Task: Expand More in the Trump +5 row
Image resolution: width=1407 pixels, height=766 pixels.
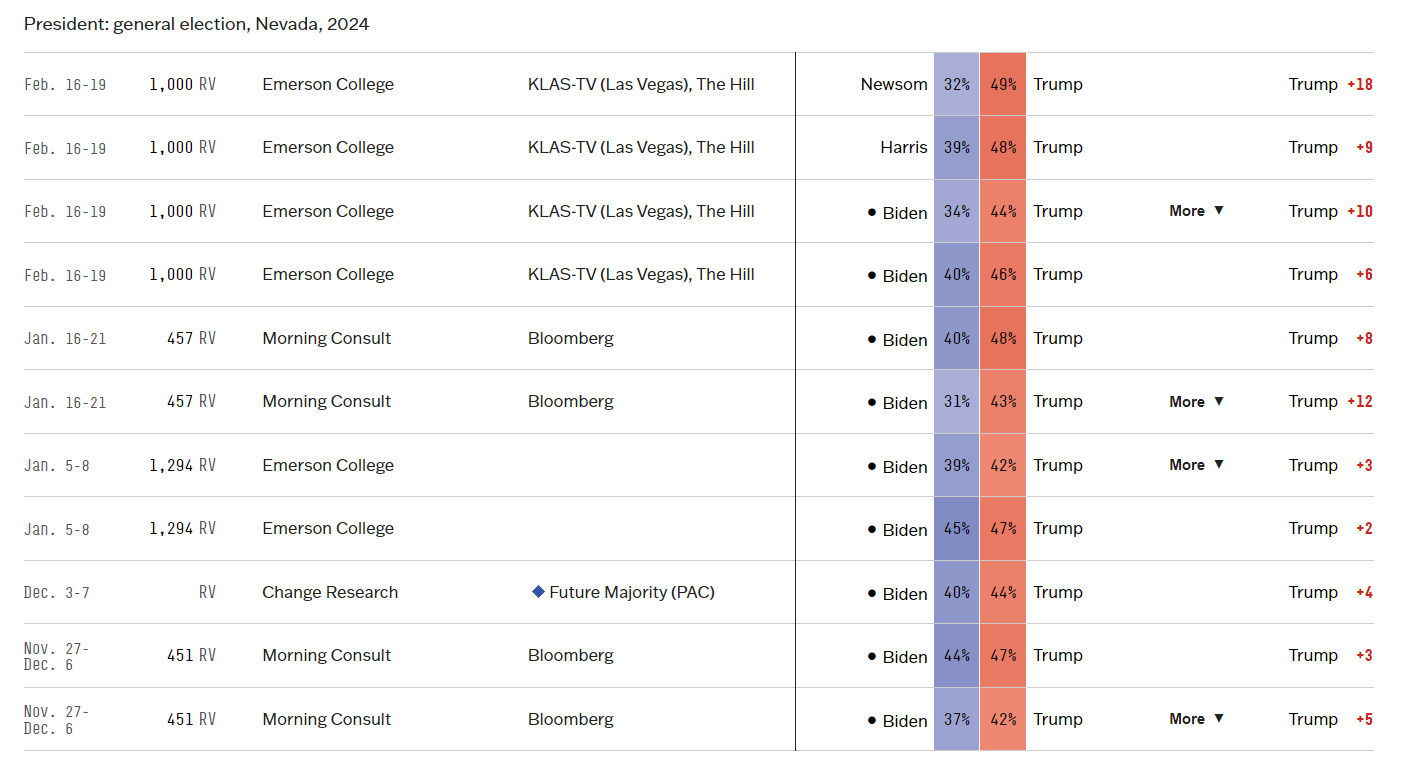Action: tap(1196, 719)
